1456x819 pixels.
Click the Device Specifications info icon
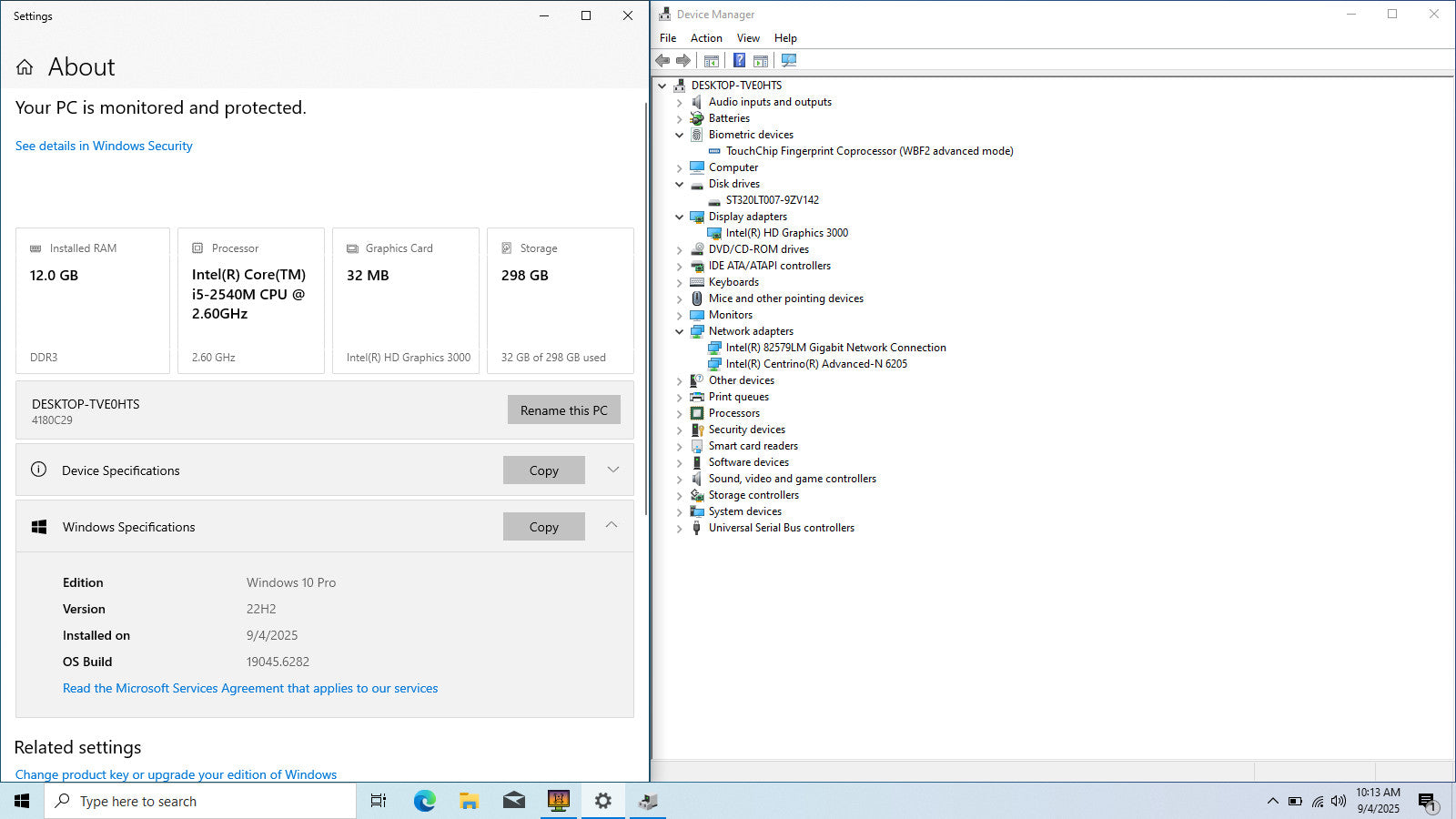click(38, 470)
